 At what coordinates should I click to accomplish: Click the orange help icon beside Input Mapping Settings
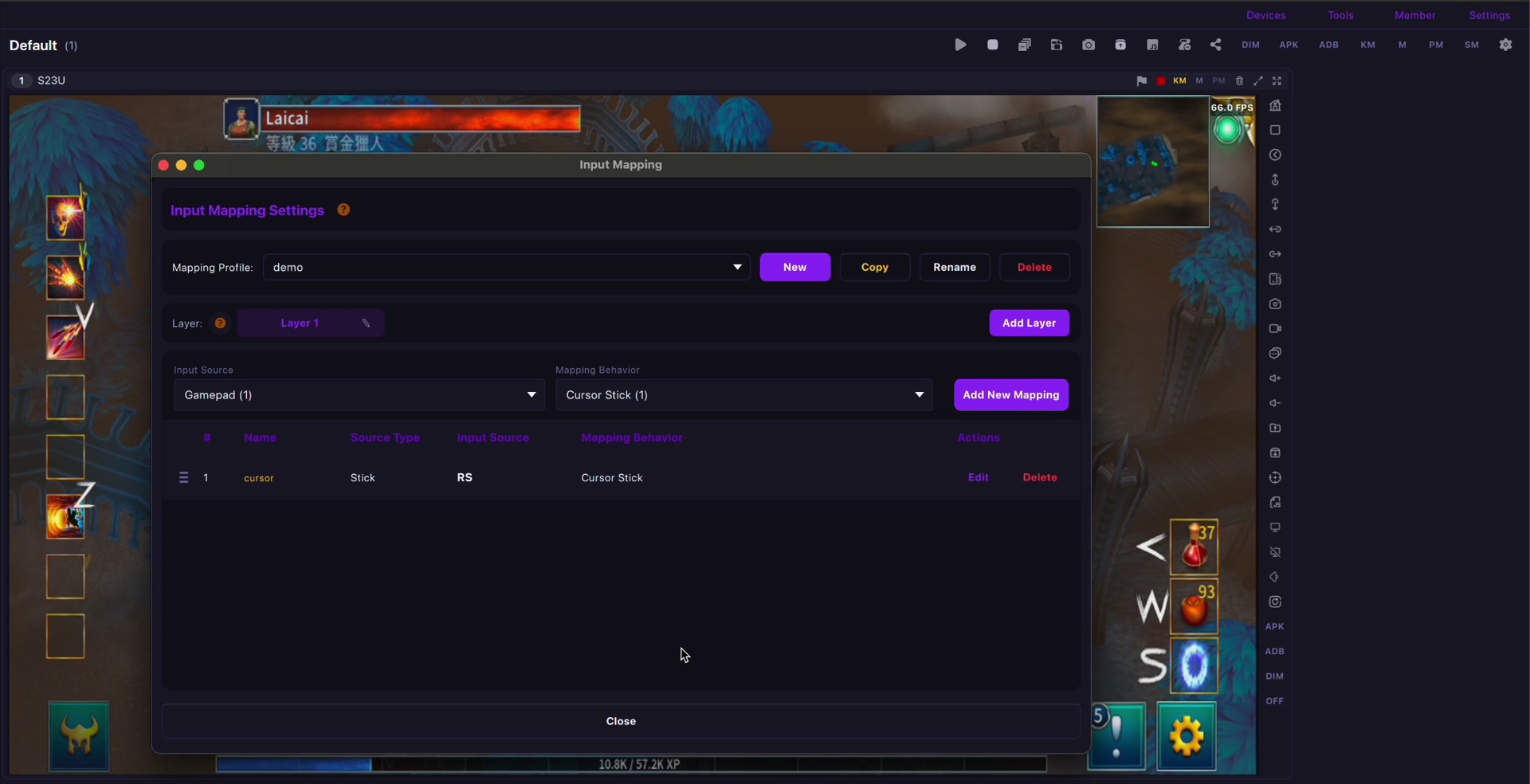click(x=343, y=210)
